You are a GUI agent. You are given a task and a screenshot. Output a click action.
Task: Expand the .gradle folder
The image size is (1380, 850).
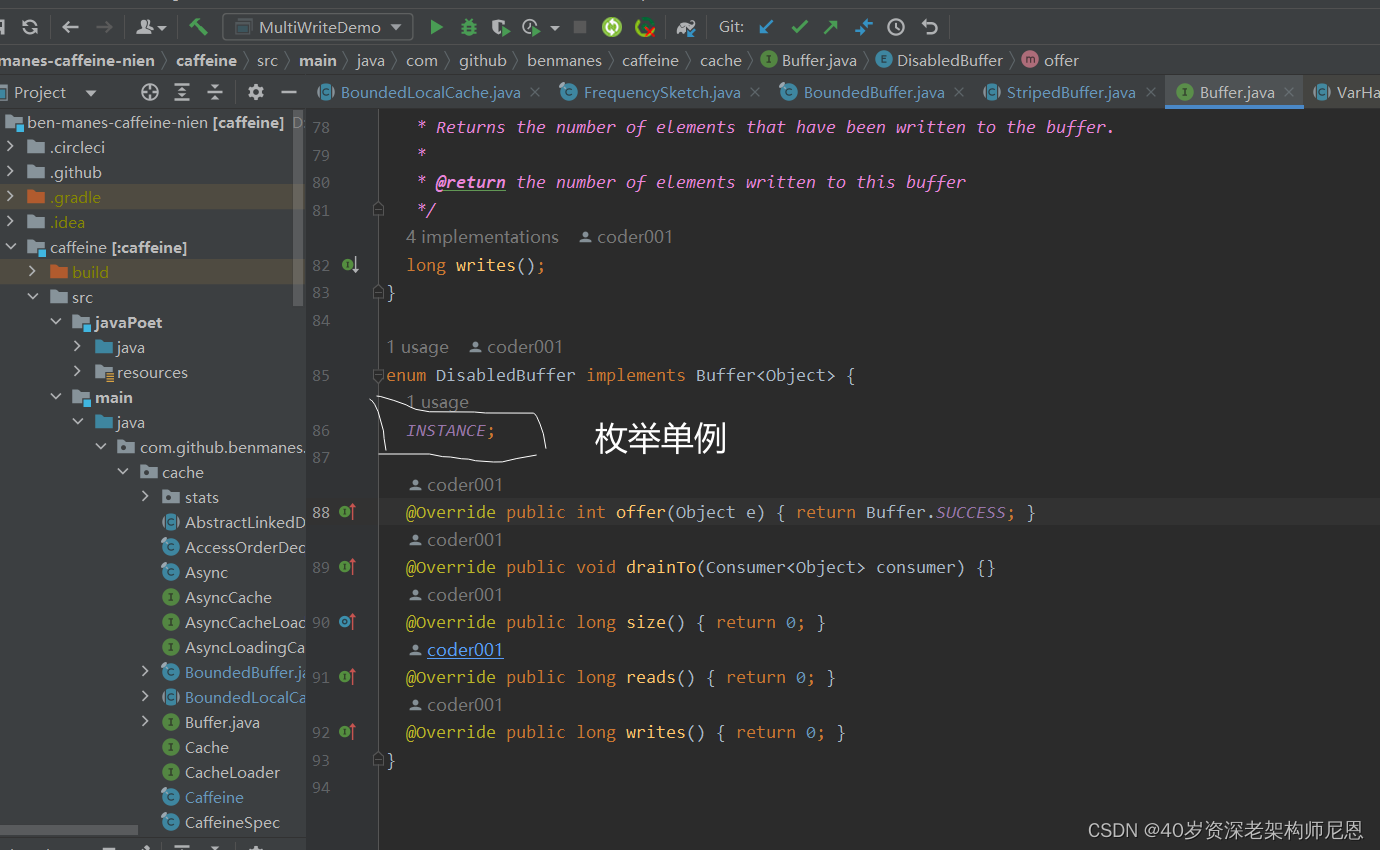point(10,197)
